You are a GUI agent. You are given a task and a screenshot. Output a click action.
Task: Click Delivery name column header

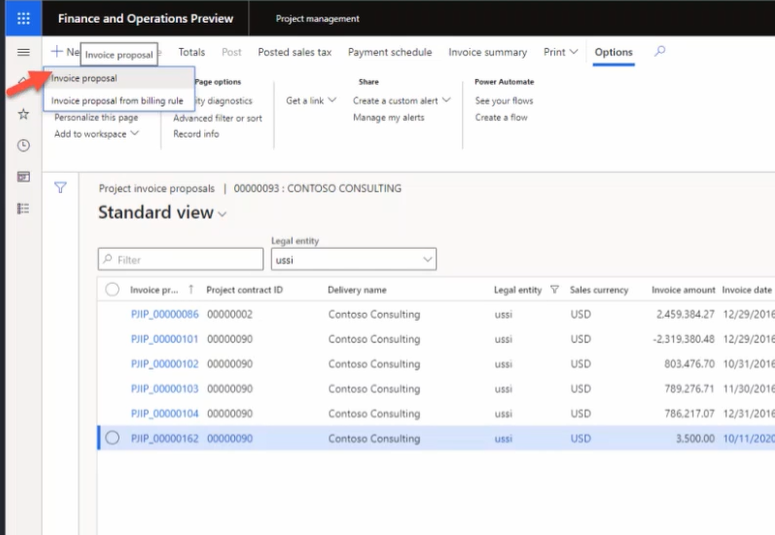pos(357,290)
